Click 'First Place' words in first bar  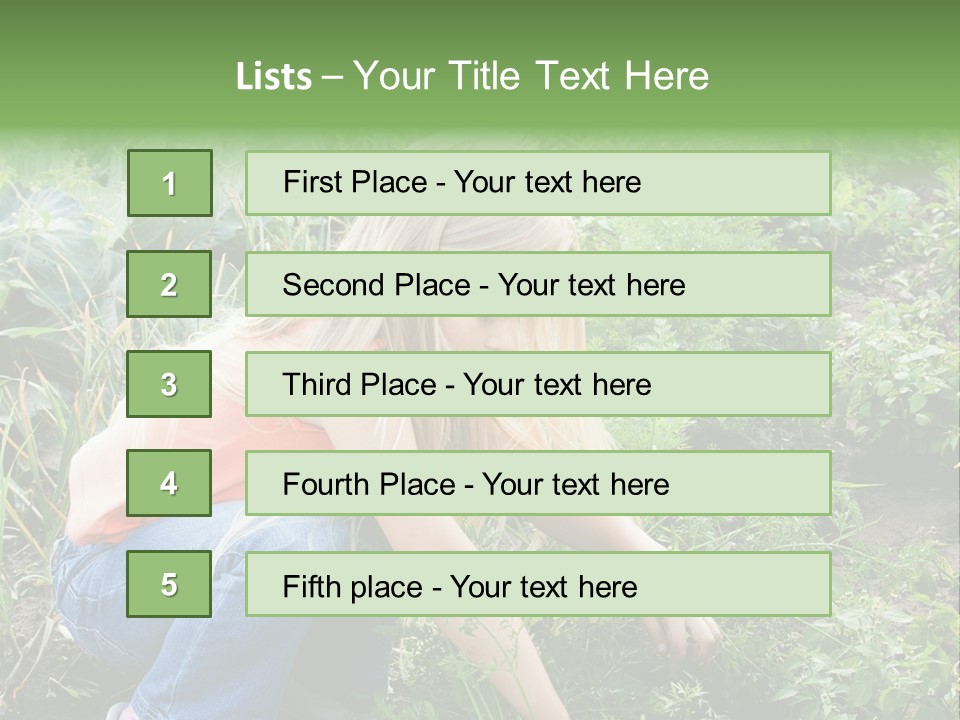pos(355,182)
